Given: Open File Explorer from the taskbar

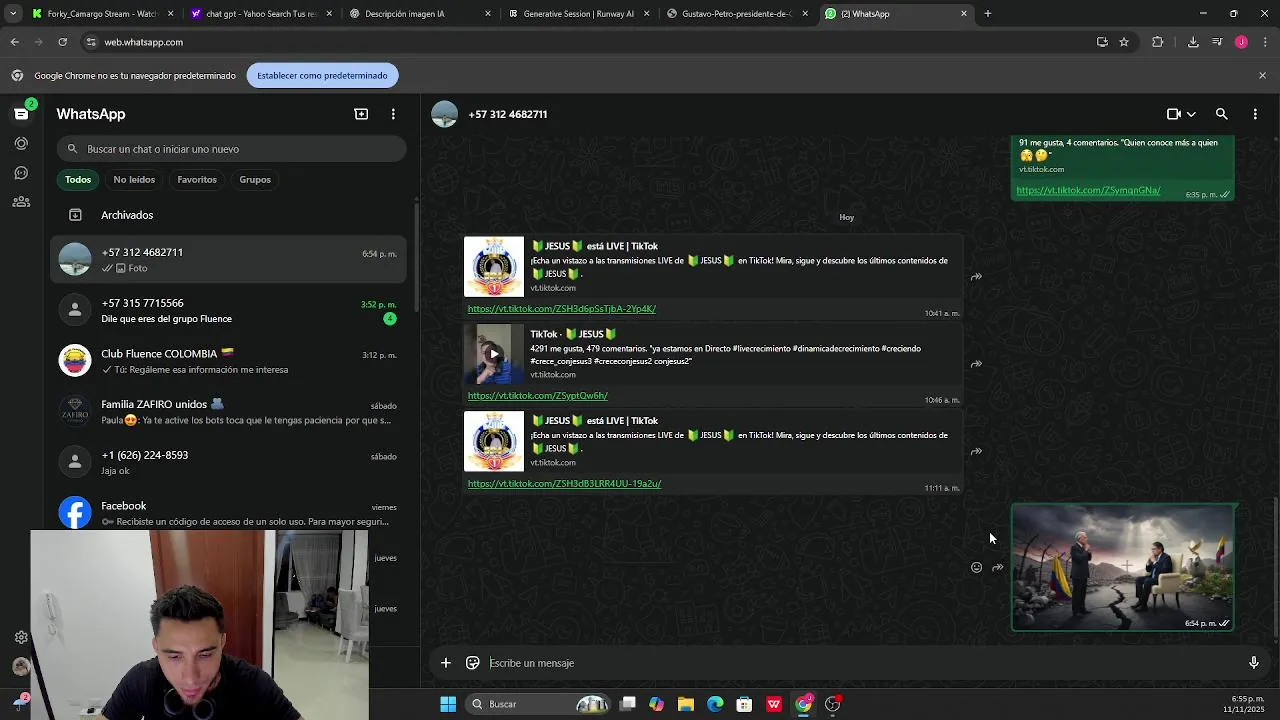Looking at the screenshot, I should [x=686, y=704].
